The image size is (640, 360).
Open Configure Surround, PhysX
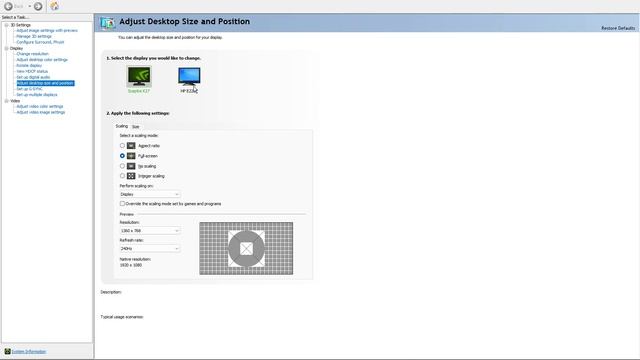point(40,42)
